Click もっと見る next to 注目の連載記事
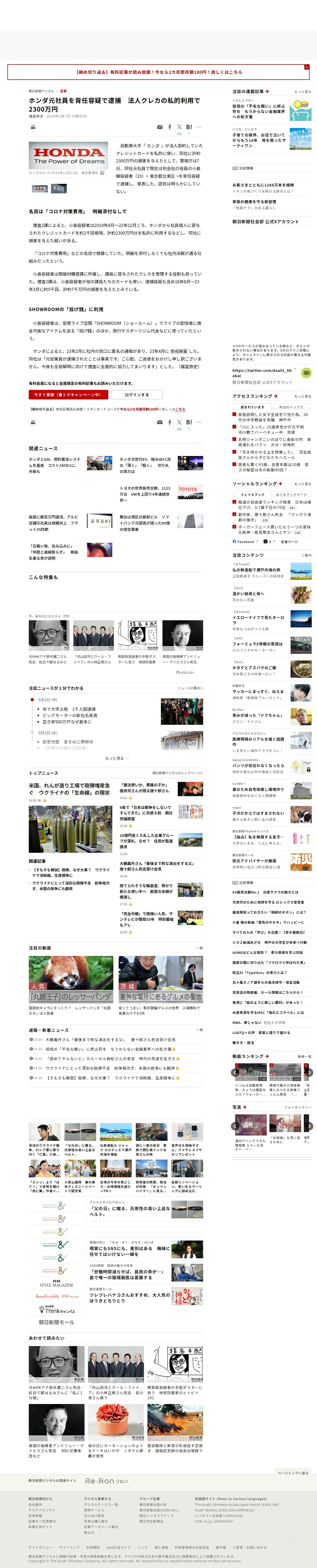 [302, 91]
